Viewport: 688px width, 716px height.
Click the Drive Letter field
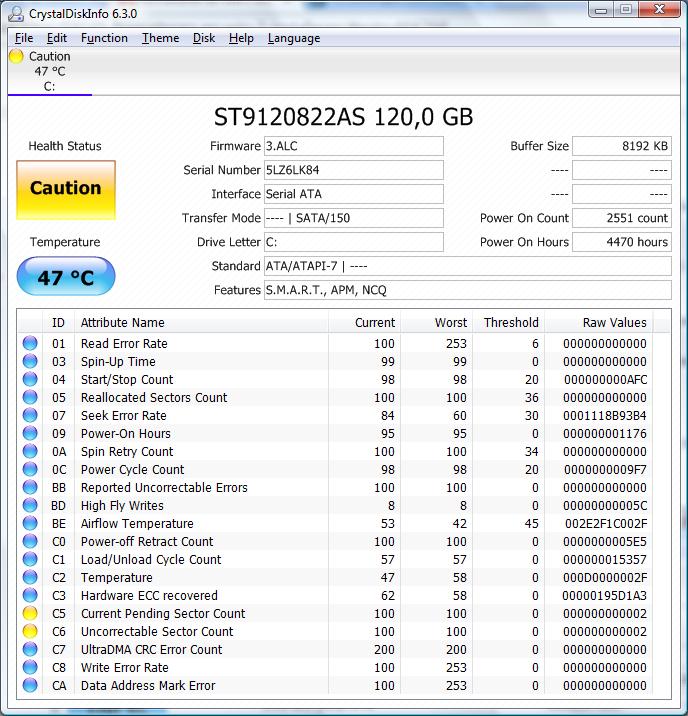point(353,242)
